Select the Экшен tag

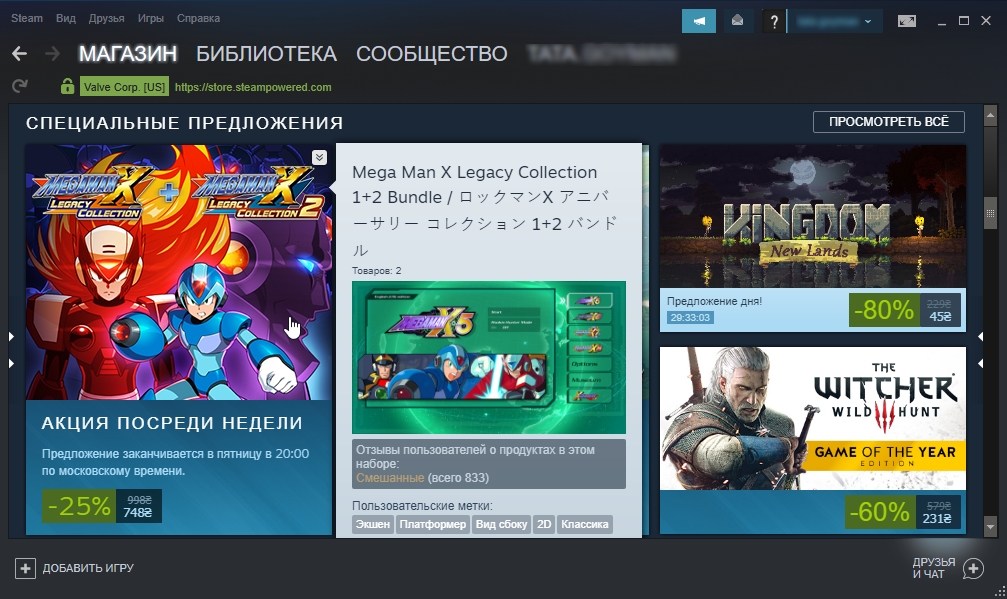tap(372, 525)
